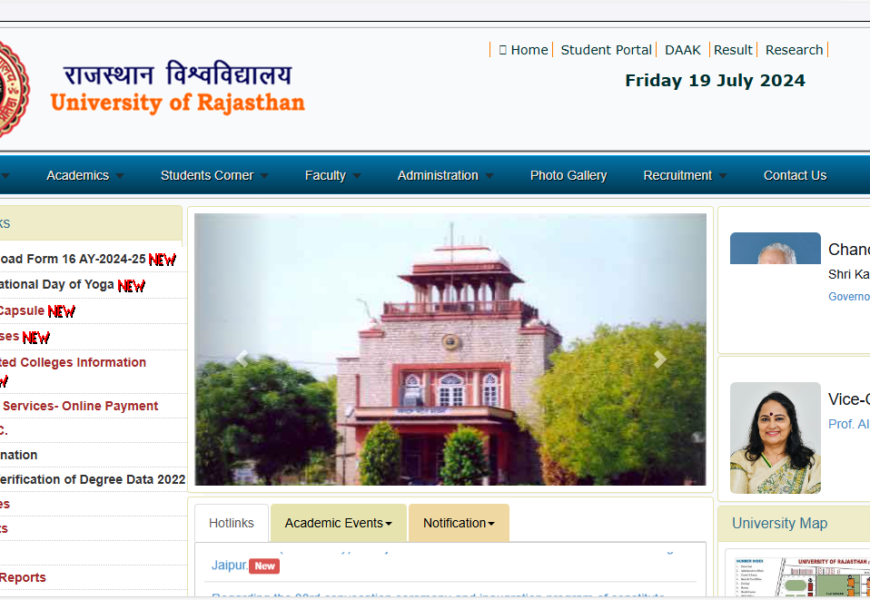This screenshot has height=600, width=870.
Task: Click the campus building slideshow image
Action: [450, 349]
